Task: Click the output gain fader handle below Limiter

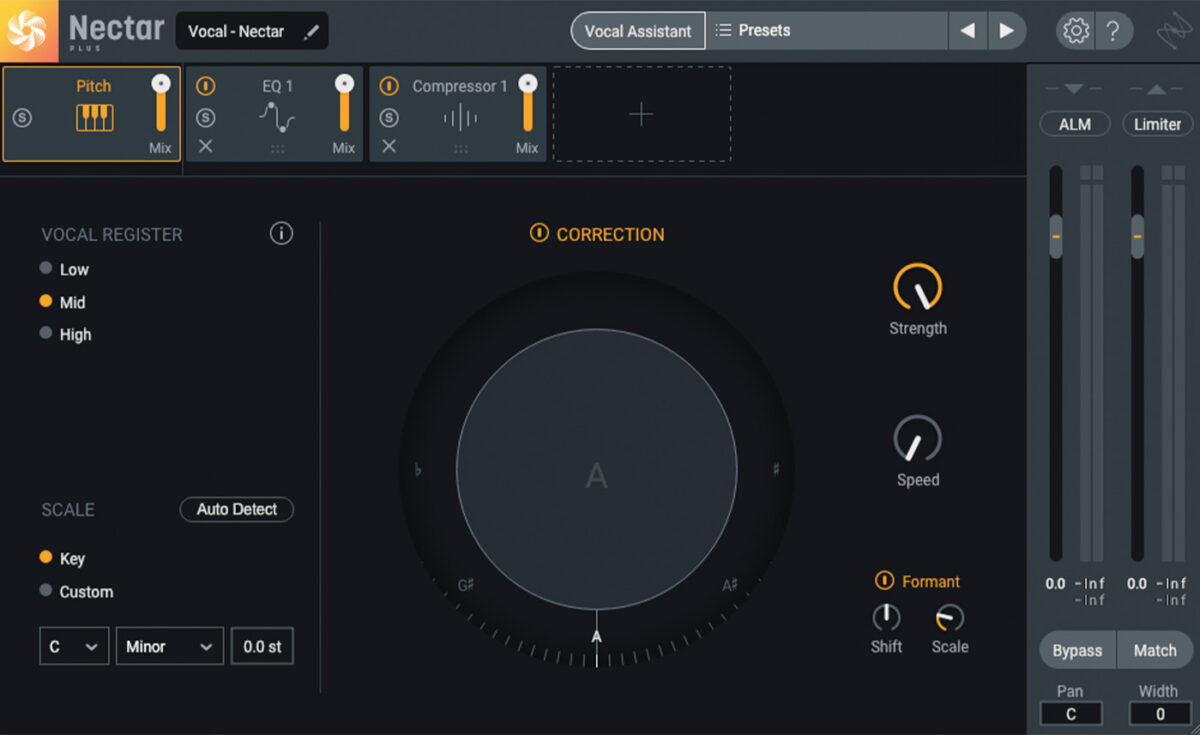Action: (x=1137, y=236)
